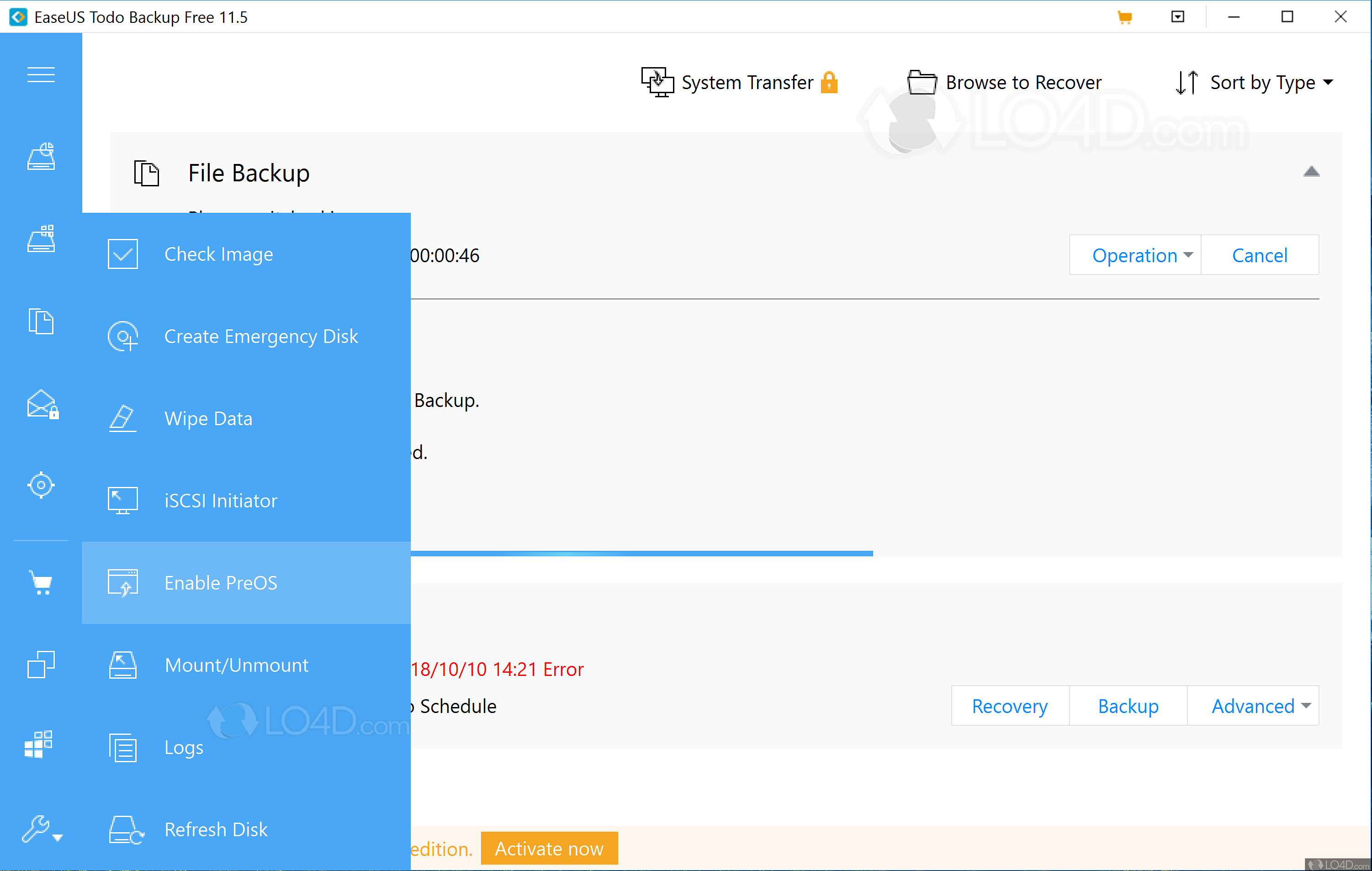Open the hamburger menu in the sidebar
This screenshot has height=871, width=1372.
41,74
